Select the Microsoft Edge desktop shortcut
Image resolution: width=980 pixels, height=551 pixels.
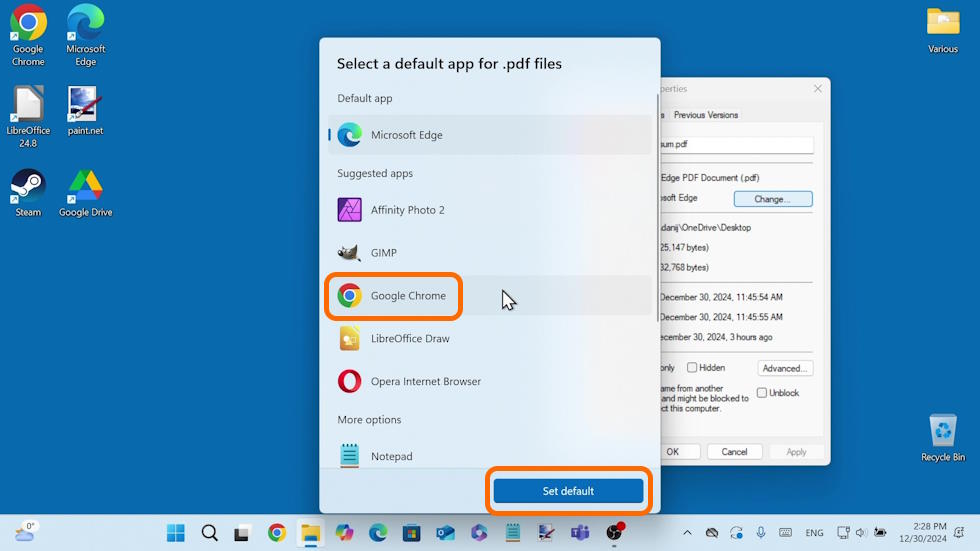86,36
